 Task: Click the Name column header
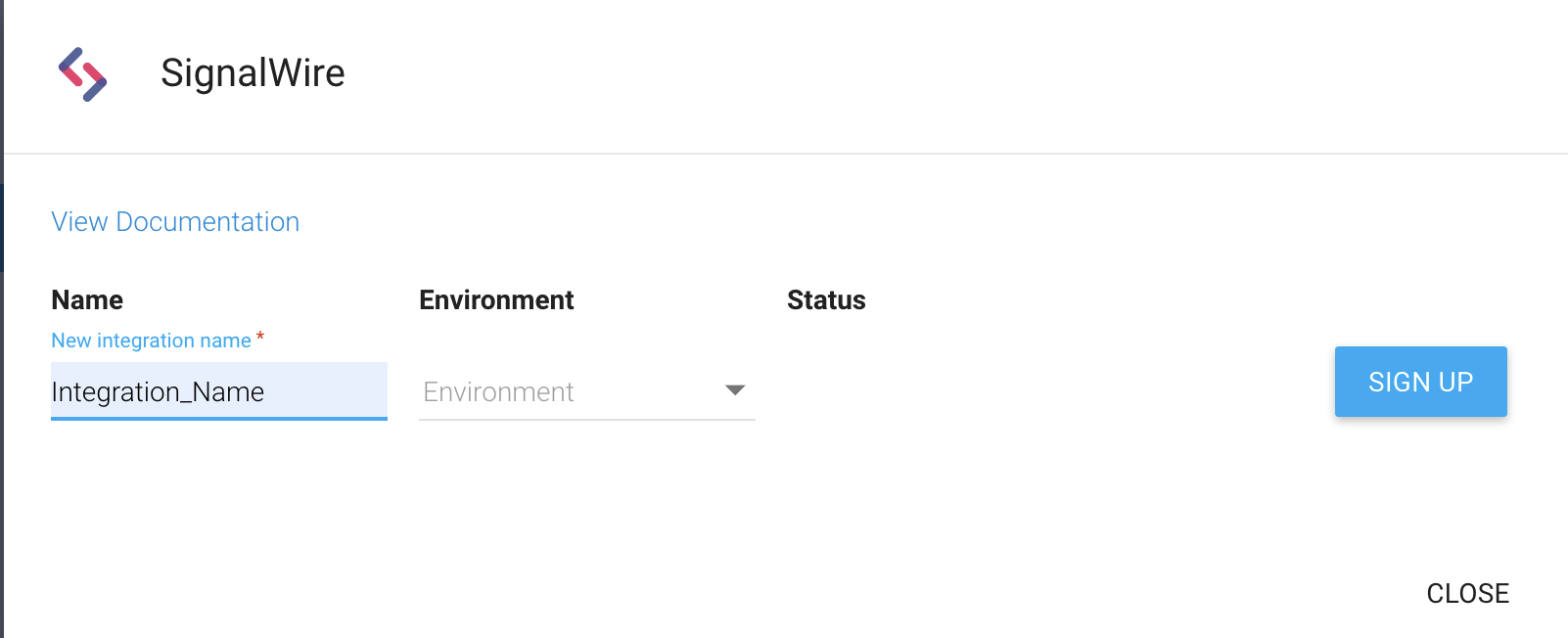click(x=86, y=299)
